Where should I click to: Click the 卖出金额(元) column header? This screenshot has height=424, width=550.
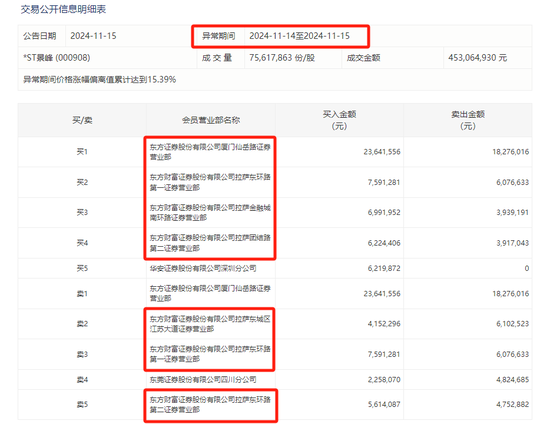pyautogui.click(x=468, y=120)
